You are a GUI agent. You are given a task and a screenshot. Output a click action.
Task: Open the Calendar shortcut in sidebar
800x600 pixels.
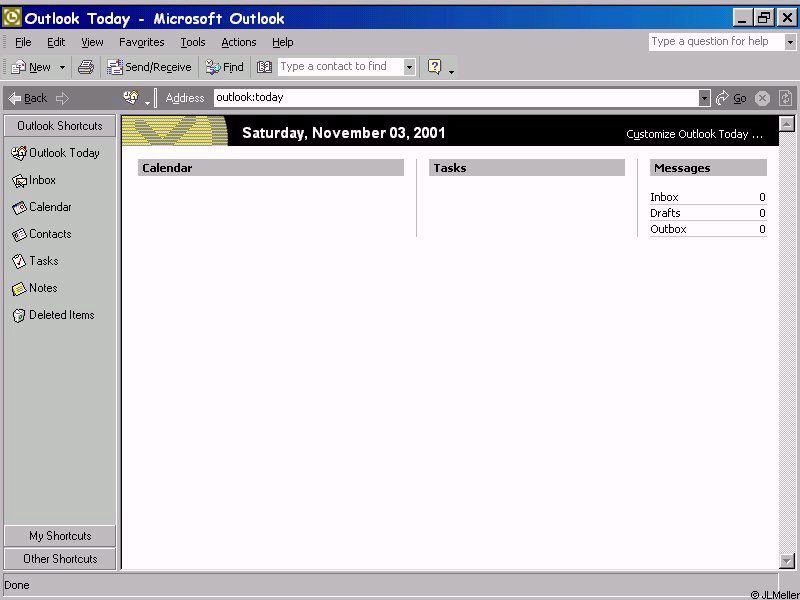coord(42,207)
